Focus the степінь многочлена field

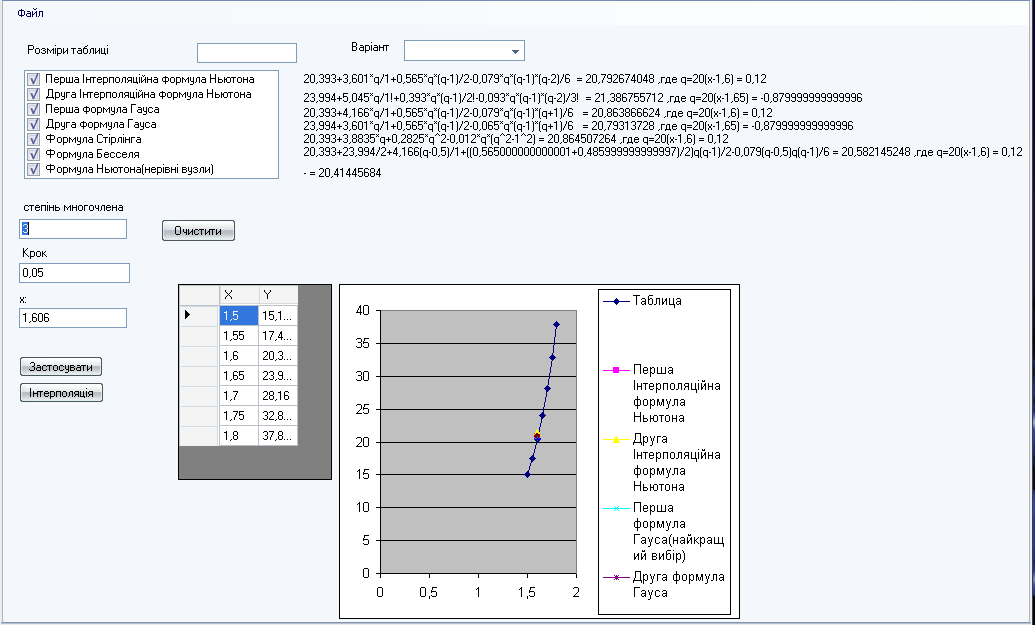click(x=73, y=230)
